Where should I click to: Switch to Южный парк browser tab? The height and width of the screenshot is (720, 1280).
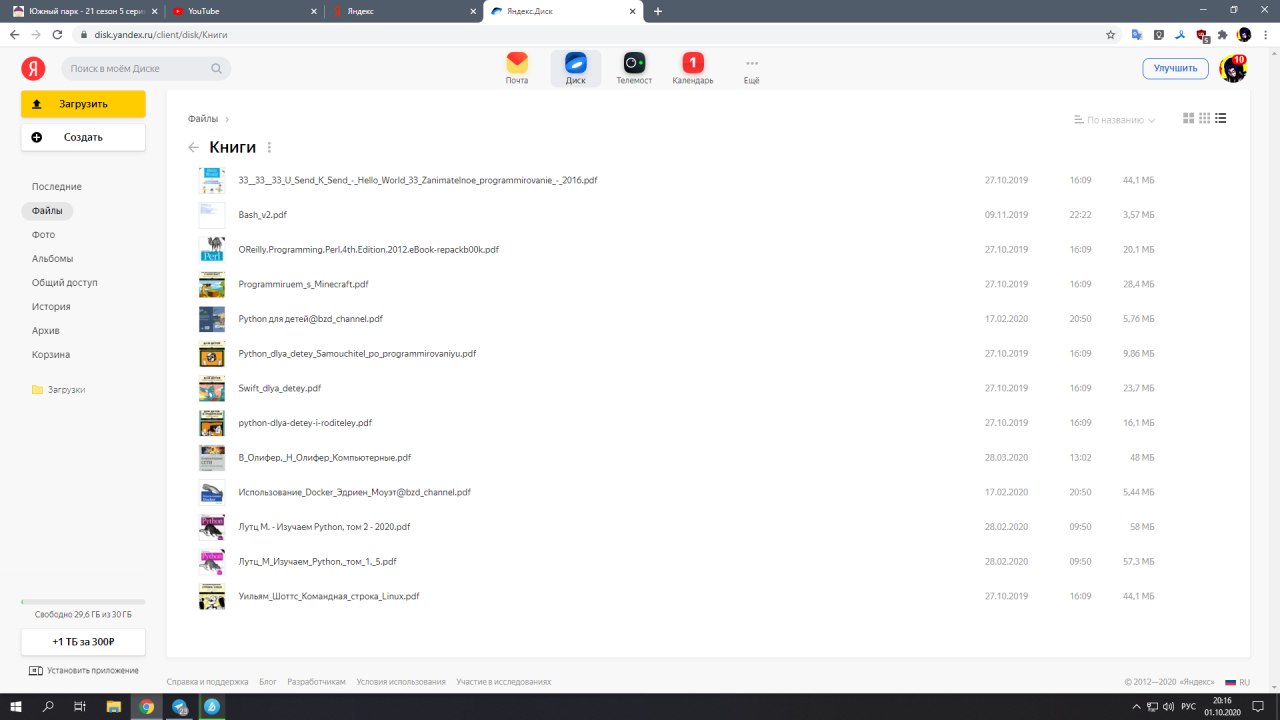pyautogui.click(x=84, y=11)
